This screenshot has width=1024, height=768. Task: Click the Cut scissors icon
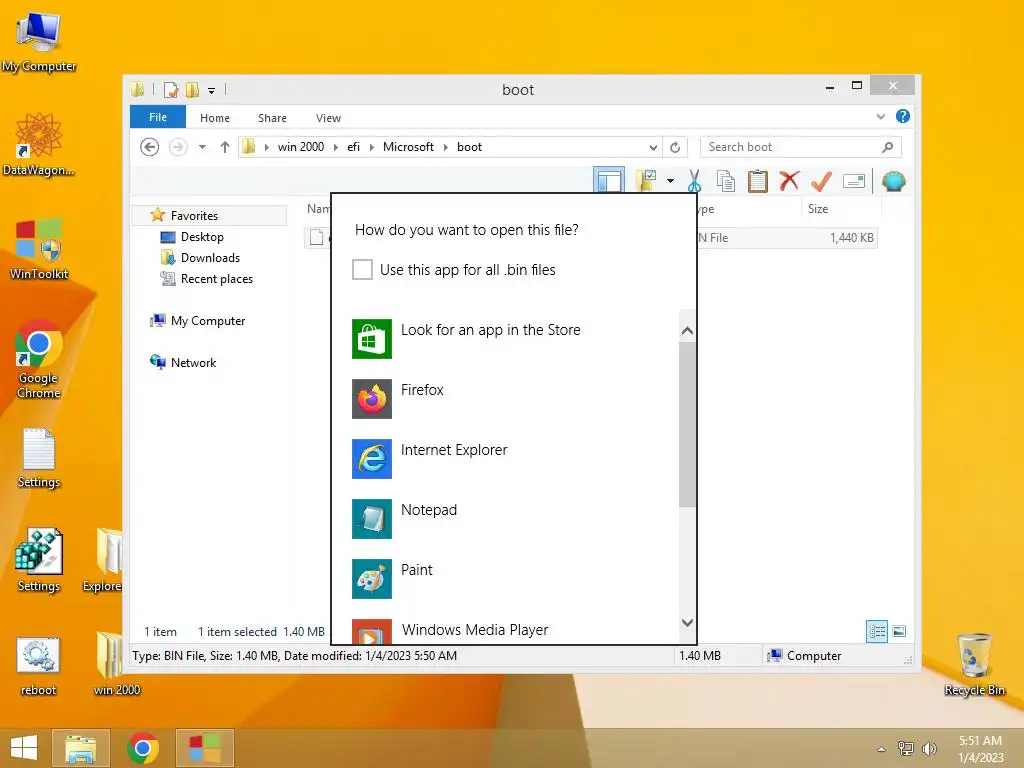pyautogui.click(x=694, y=181)
